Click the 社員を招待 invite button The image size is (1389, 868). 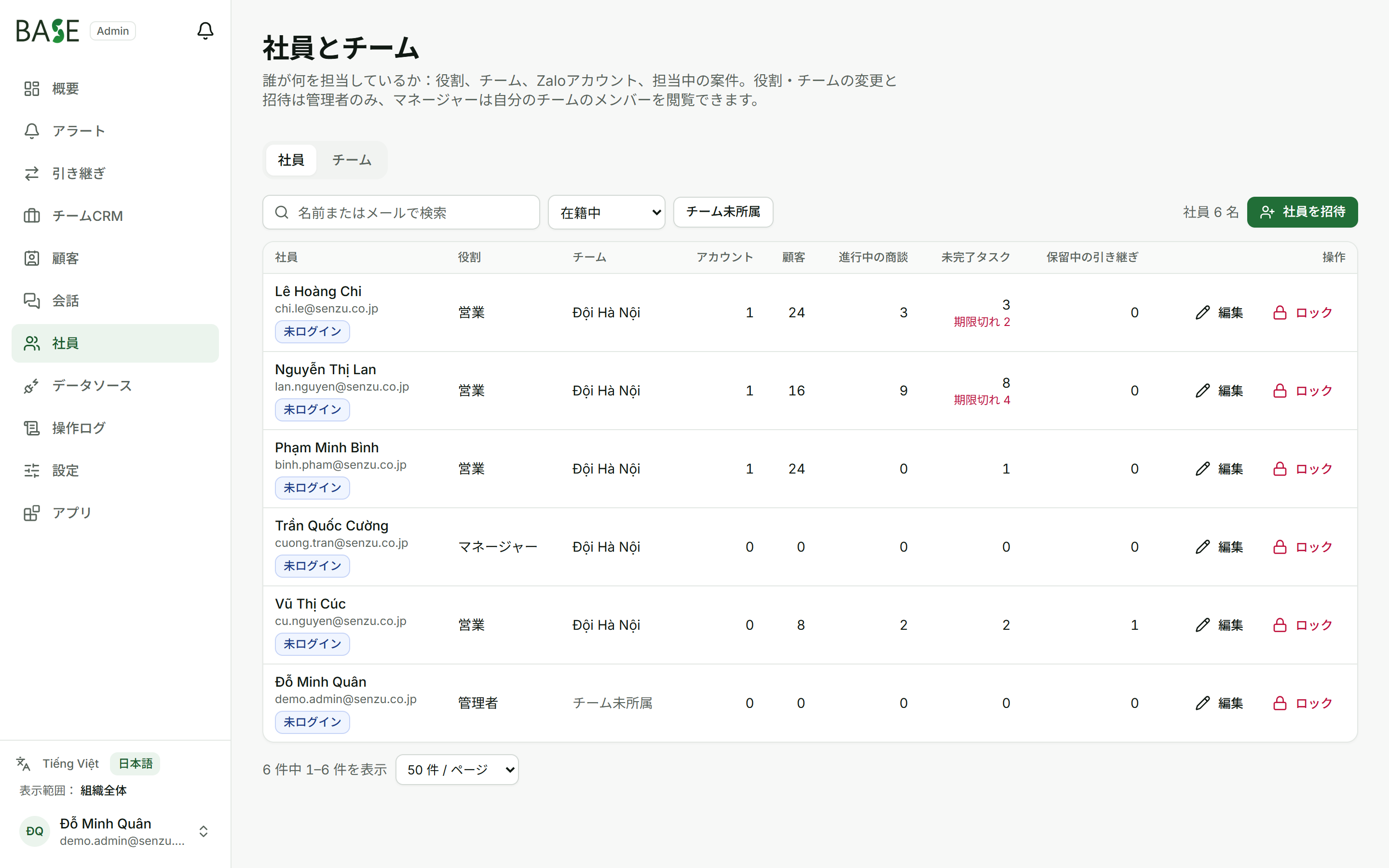[1302, 212]
